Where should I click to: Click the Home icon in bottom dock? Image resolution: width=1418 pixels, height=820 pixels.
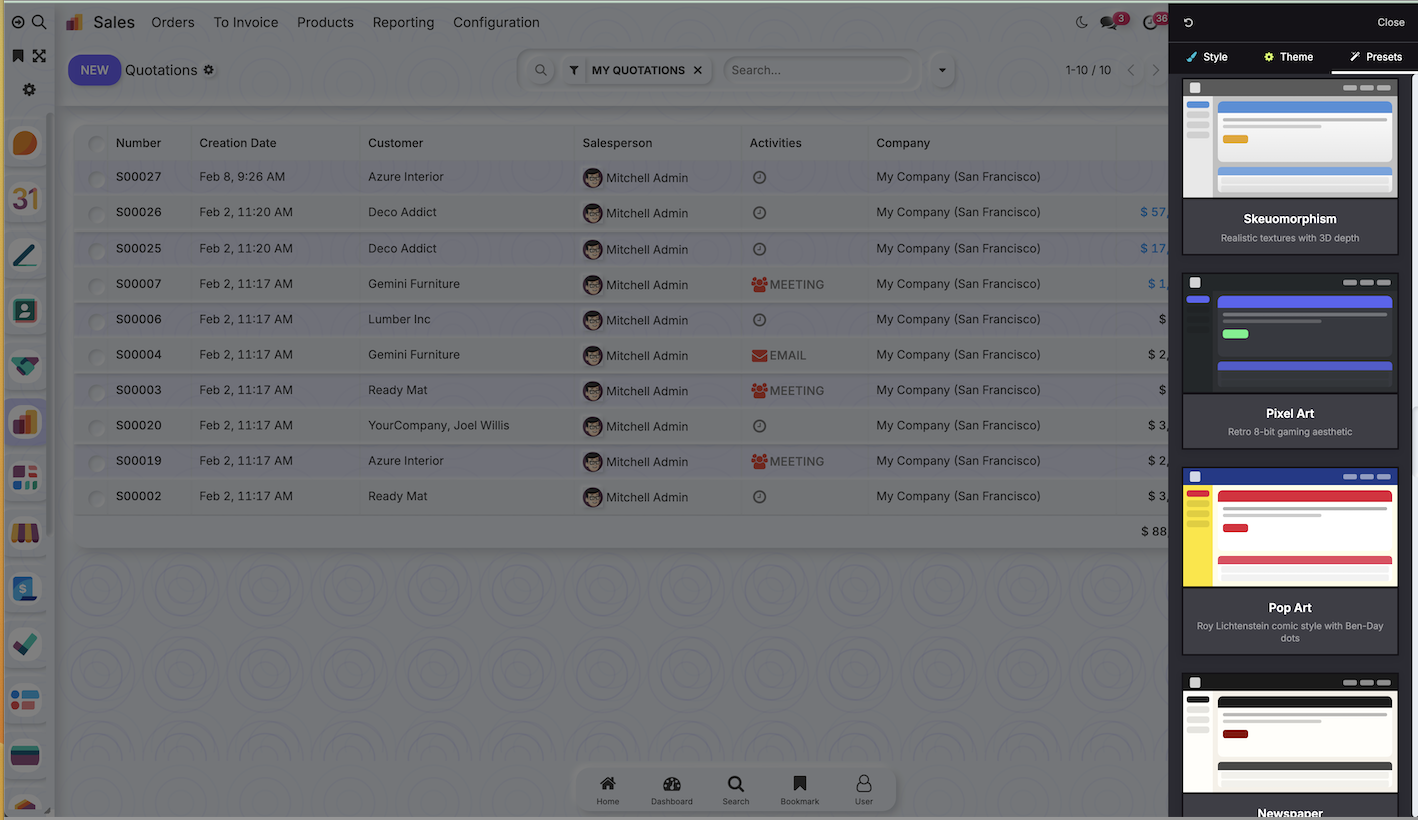click(607, 789)
